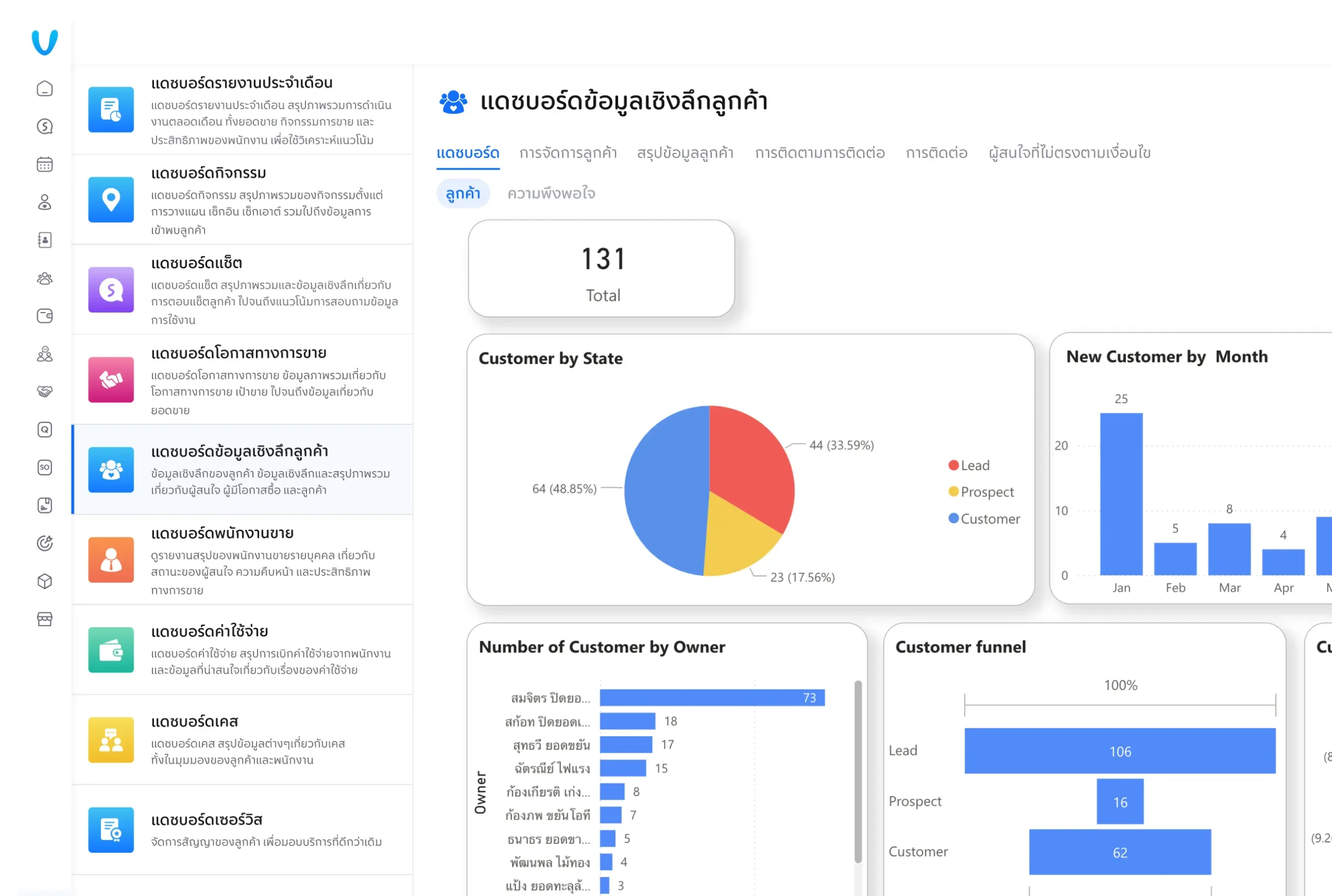Viewport: 1332px width, 896px height.
Task: Click the 131 Total card
Action: click(x=601, y=268)
